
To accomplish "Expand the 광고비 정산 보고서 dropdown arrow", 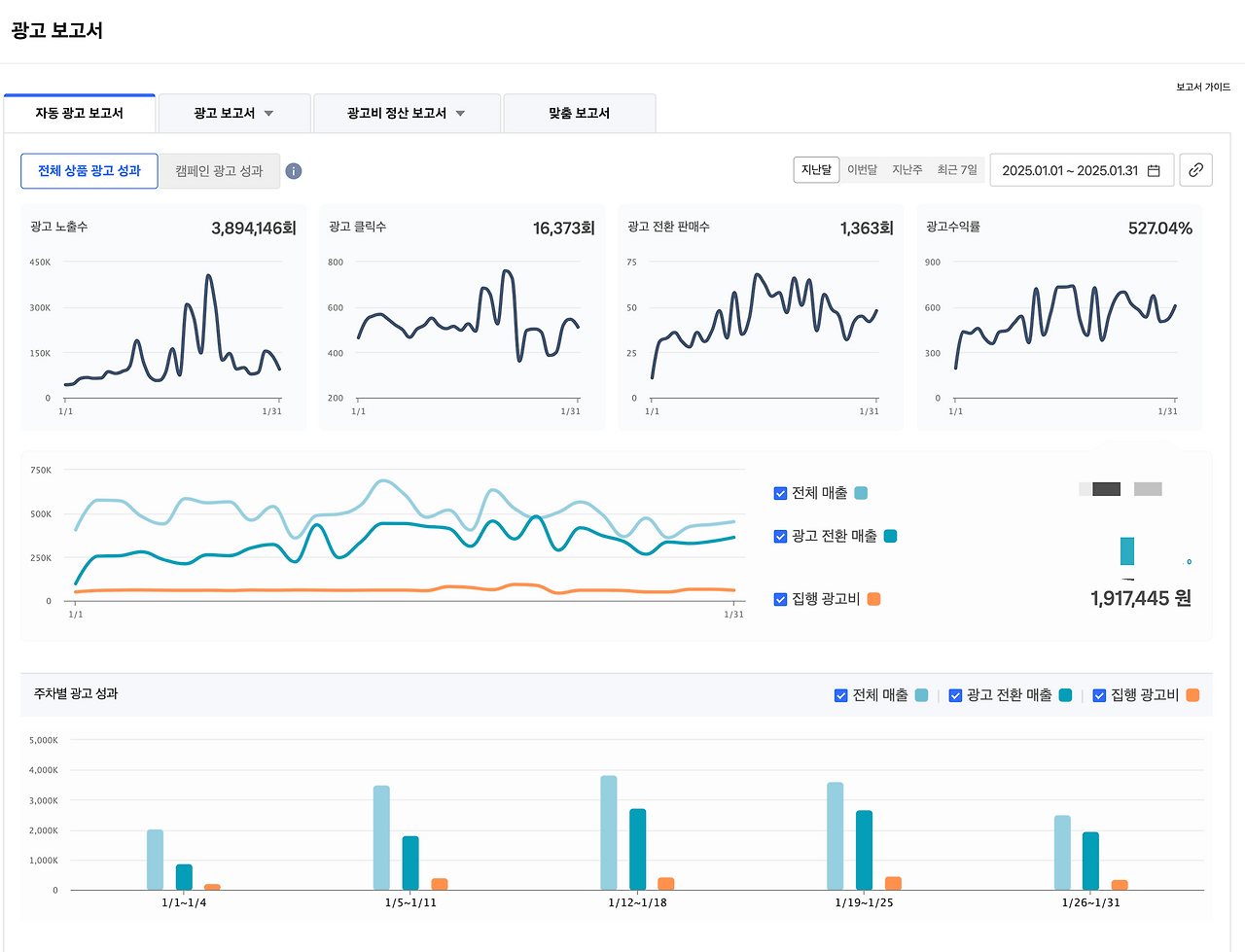I will [460, 114].
